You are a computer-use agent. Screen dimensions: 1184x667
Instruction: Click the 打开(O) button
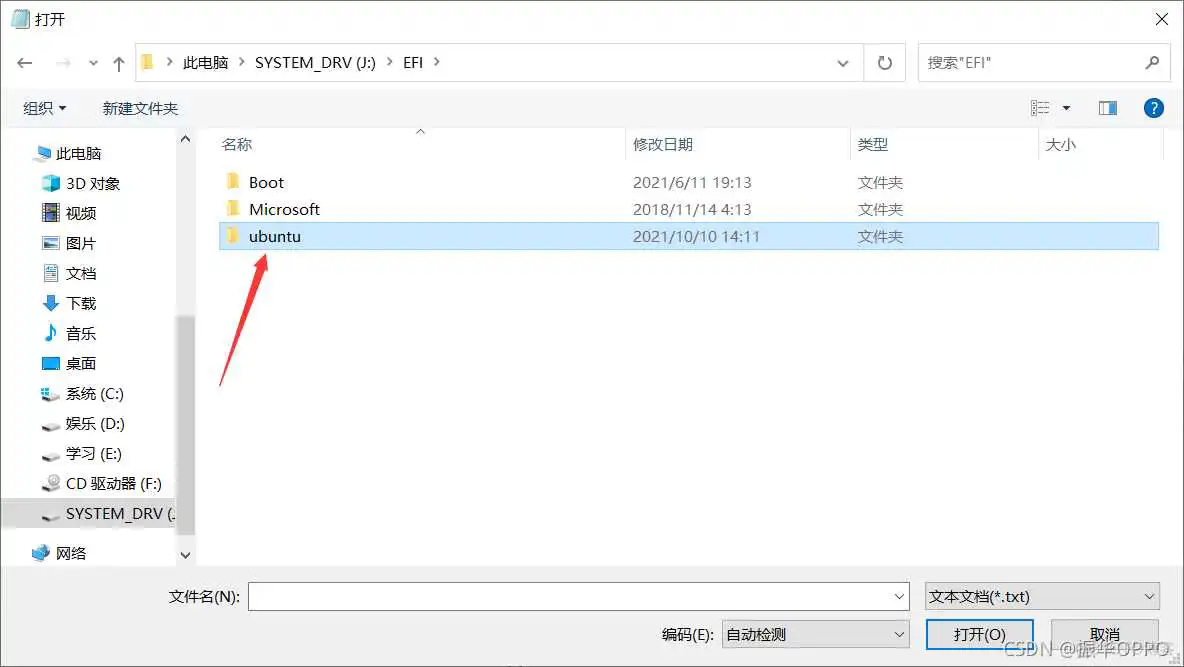979,634
